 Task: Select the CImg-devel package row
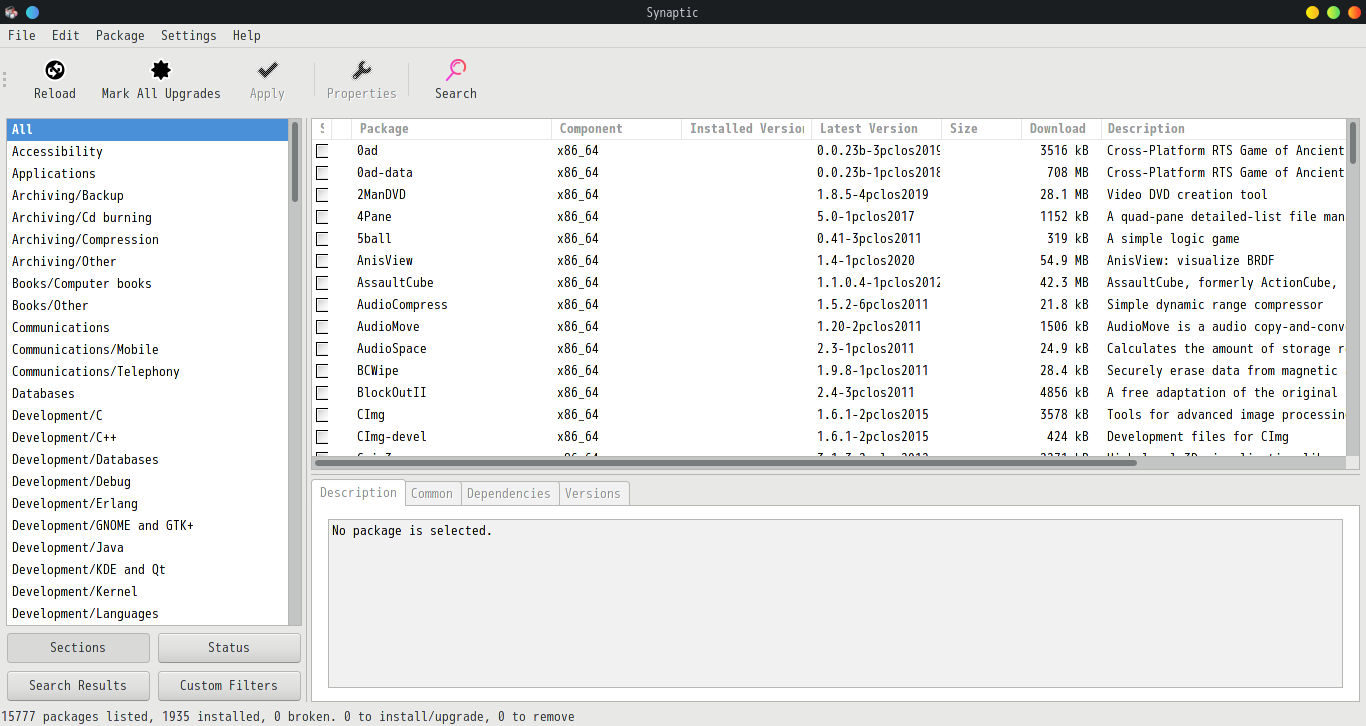tap(829, 437)
